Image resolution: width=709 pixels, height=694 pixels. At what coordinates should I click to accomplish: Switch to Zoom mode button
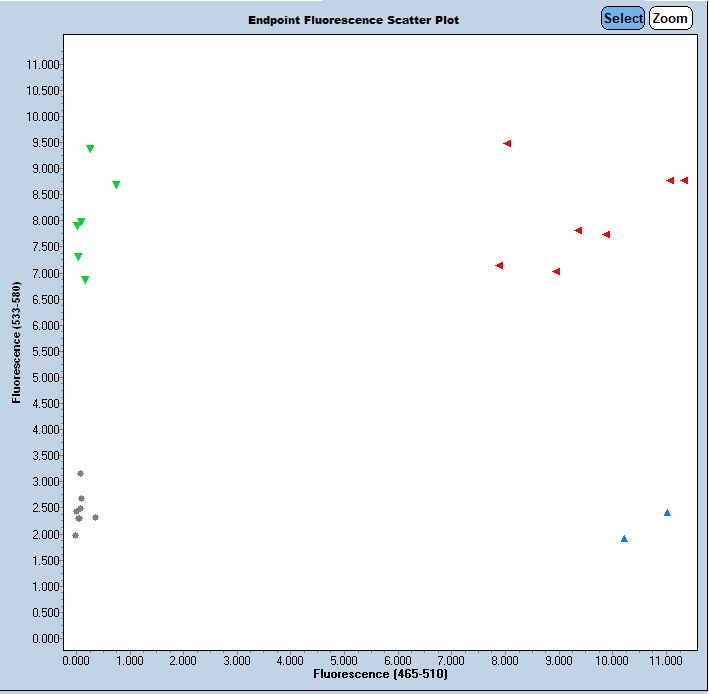click(x=670, y=18)
